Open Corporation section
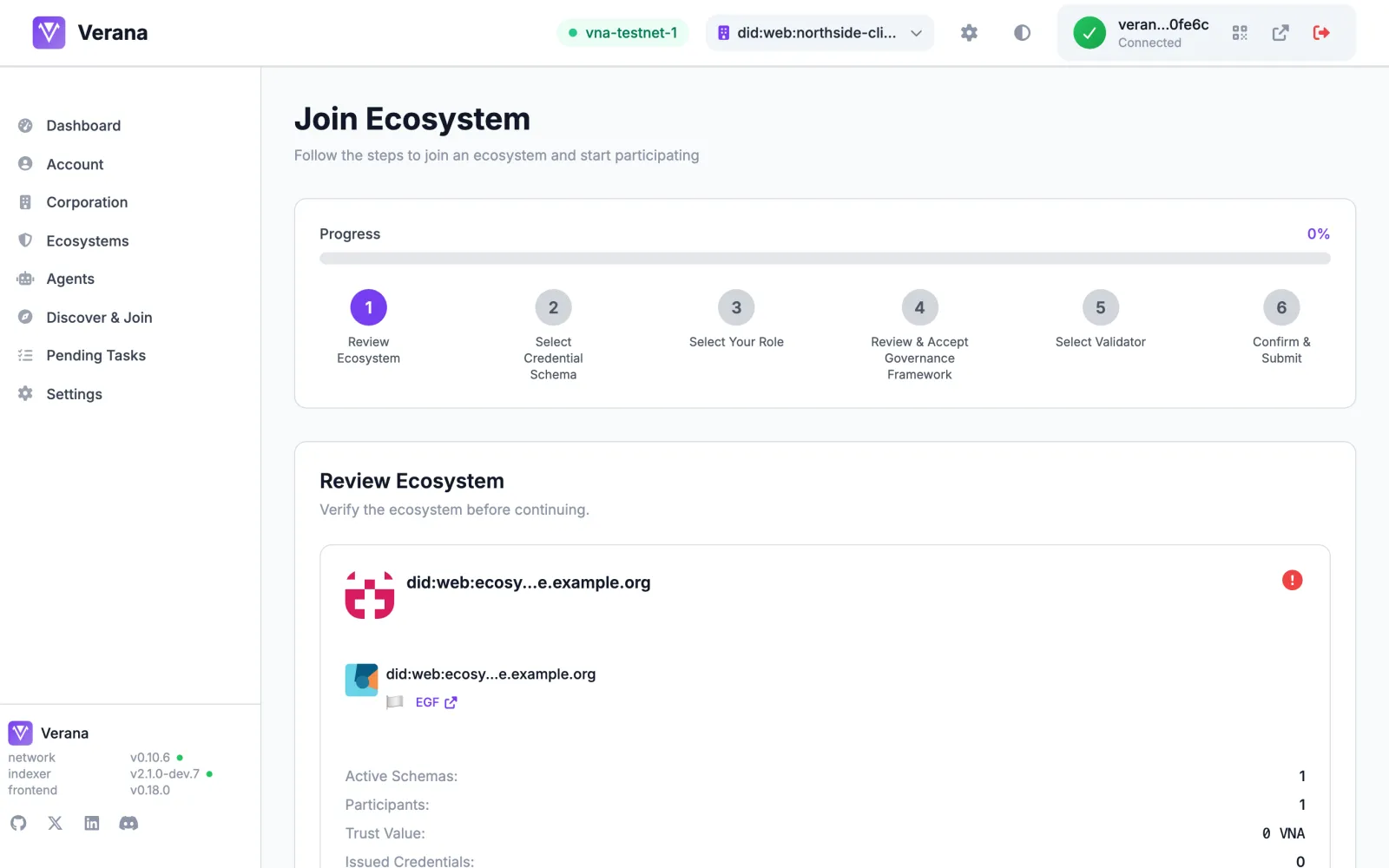This screenshot has height=868, width=1389. (x=87, y=202)
